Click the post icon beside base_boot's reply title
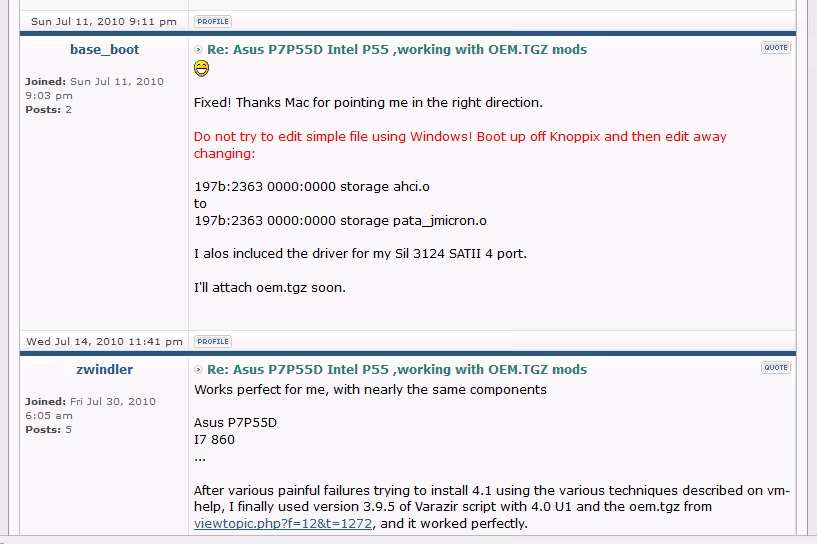 click(199, 50)
